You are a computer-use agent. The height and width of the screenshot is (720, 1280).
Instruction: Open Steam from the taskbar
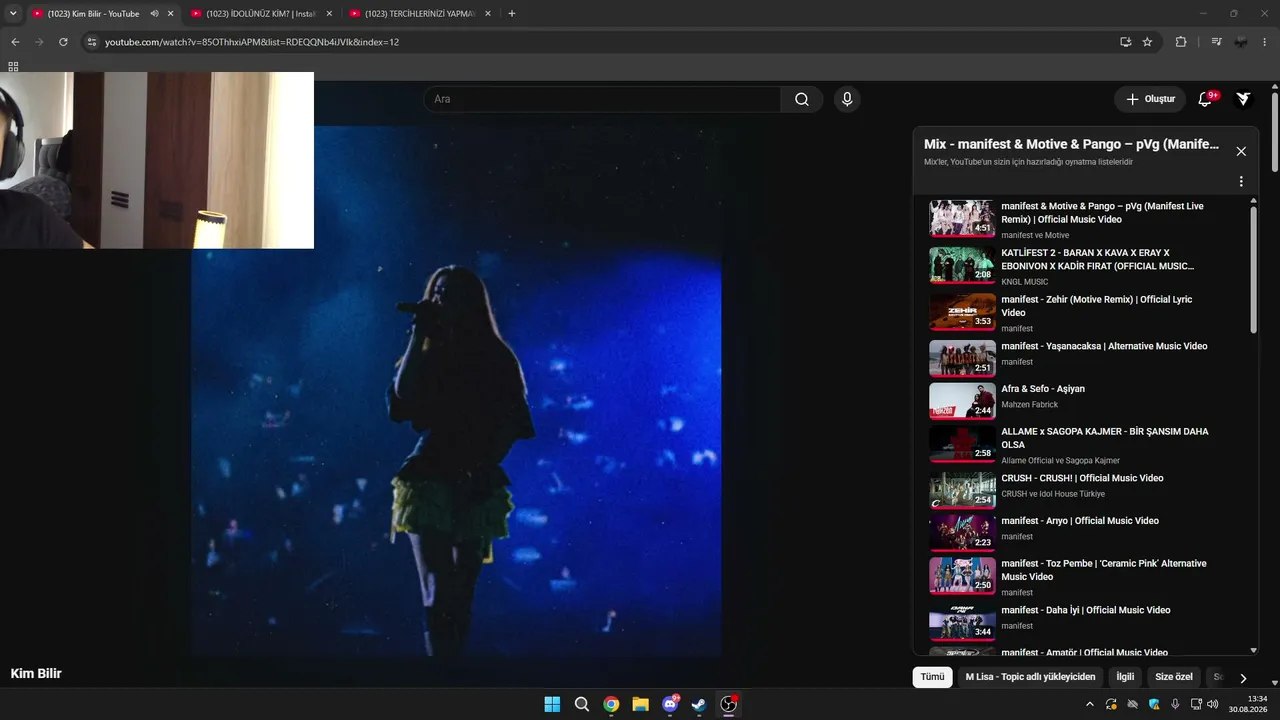tap(699, 704)
